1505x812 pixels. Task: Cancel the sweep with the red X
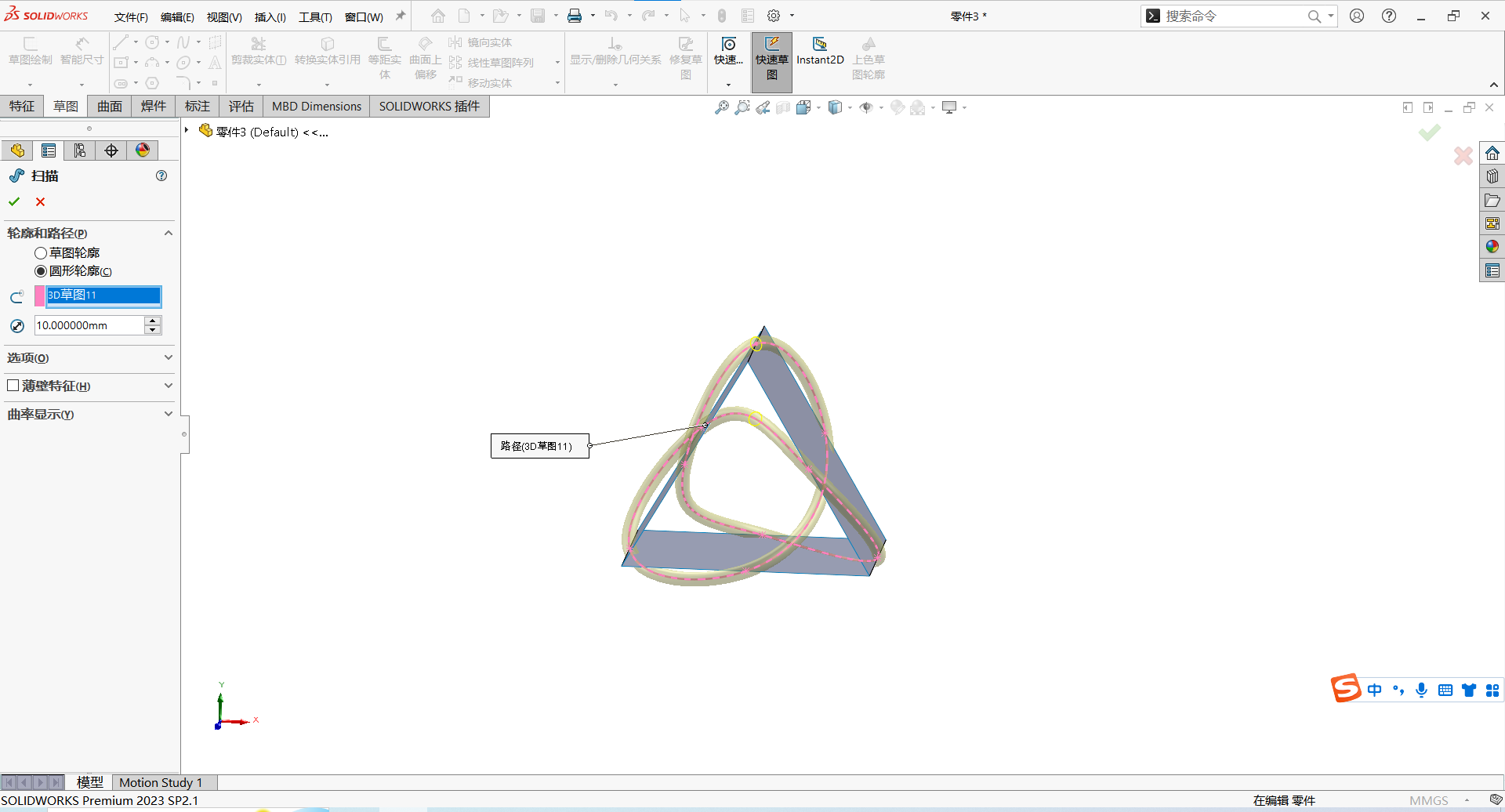(x=40, y=201)
